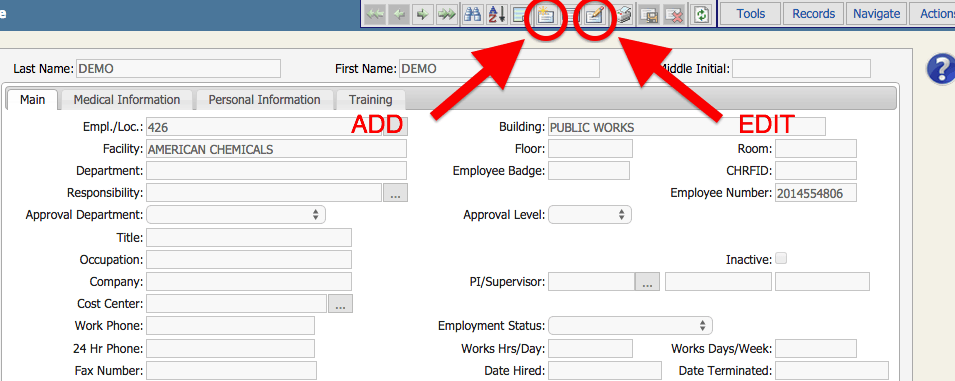This screenshot has width=955, height=381.
Task: Click the Last Name field
Action: [x=178, y=69]
